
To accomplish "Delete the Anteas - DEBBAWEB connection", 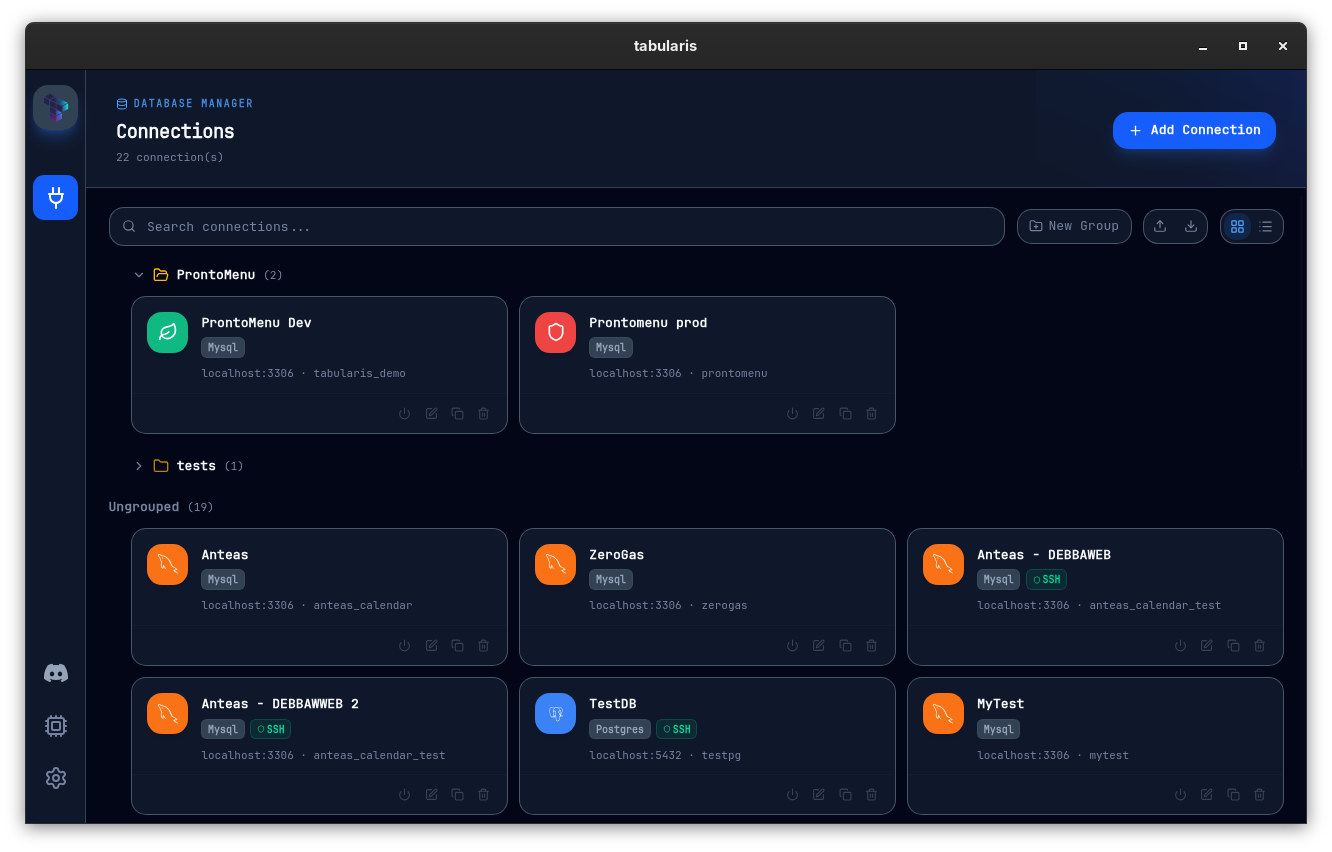I will pyautogui.click(x=1260, y=645).
